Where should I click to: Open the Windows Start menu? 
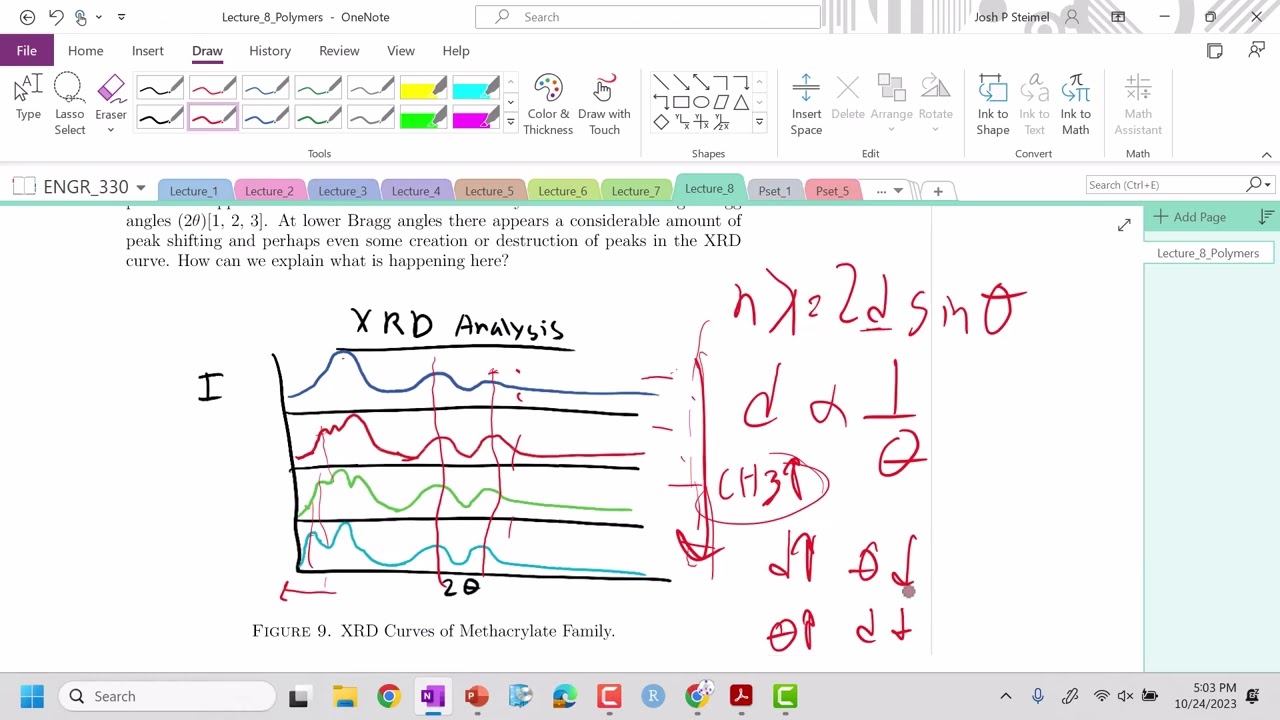tap(32, 696)
